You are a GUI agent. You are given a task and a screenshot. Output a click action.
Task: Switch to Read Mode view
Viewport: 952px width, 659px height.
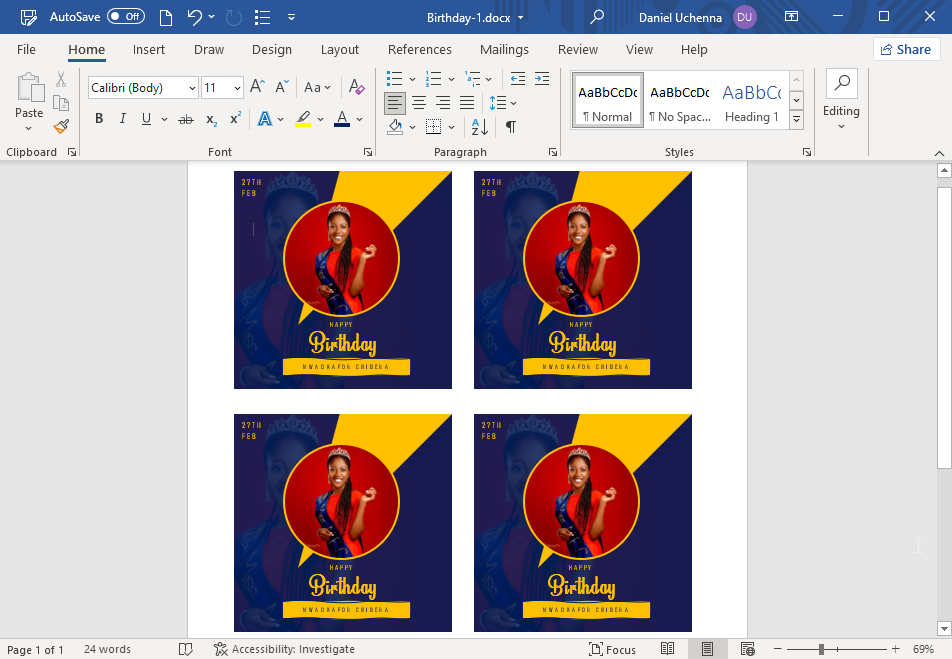[x=668, y=649]
